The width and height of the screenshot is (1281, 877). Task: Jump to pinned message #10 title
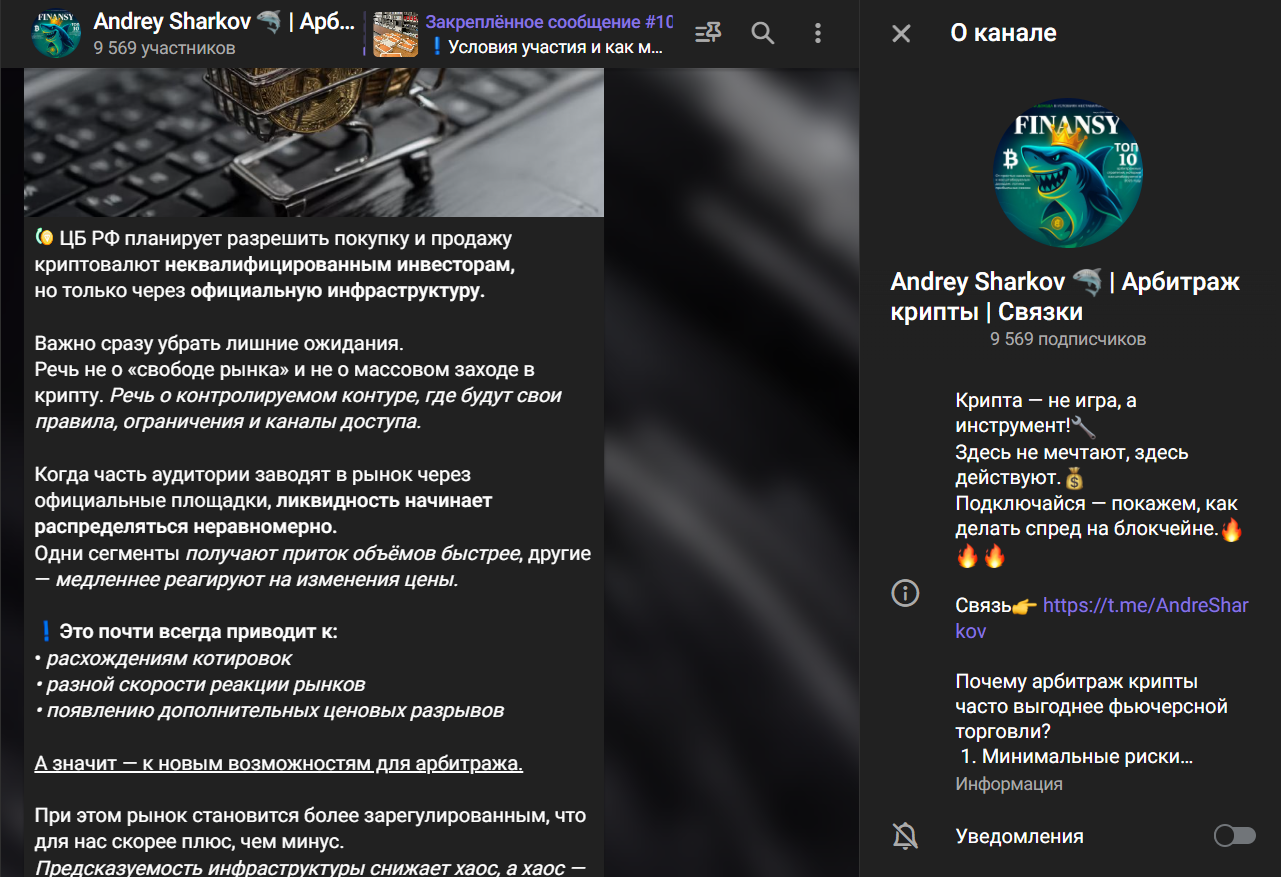click(549, 22)
